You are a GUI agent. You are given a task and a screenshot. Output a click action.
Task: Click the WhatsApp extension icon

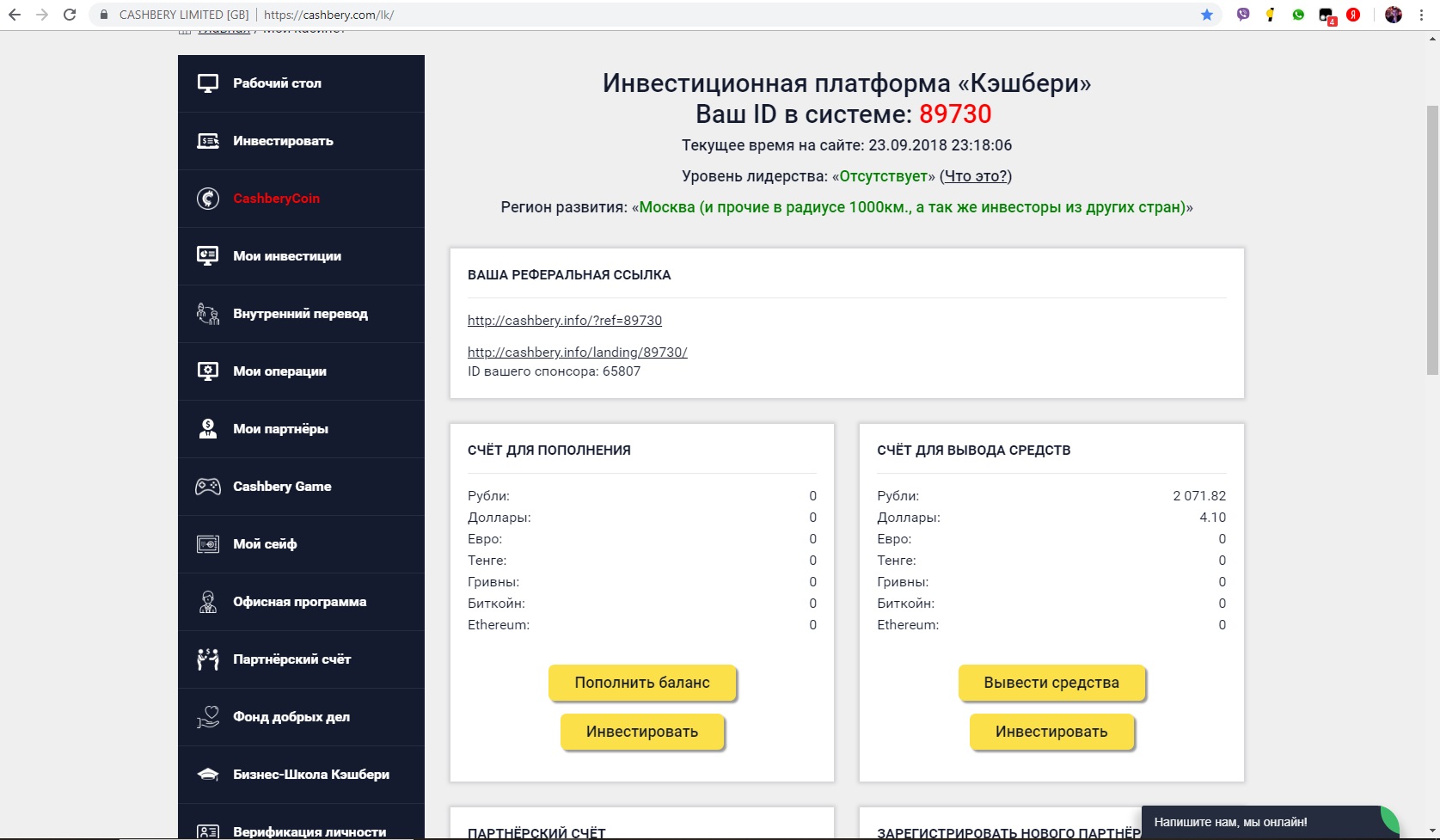(1298, 15)
